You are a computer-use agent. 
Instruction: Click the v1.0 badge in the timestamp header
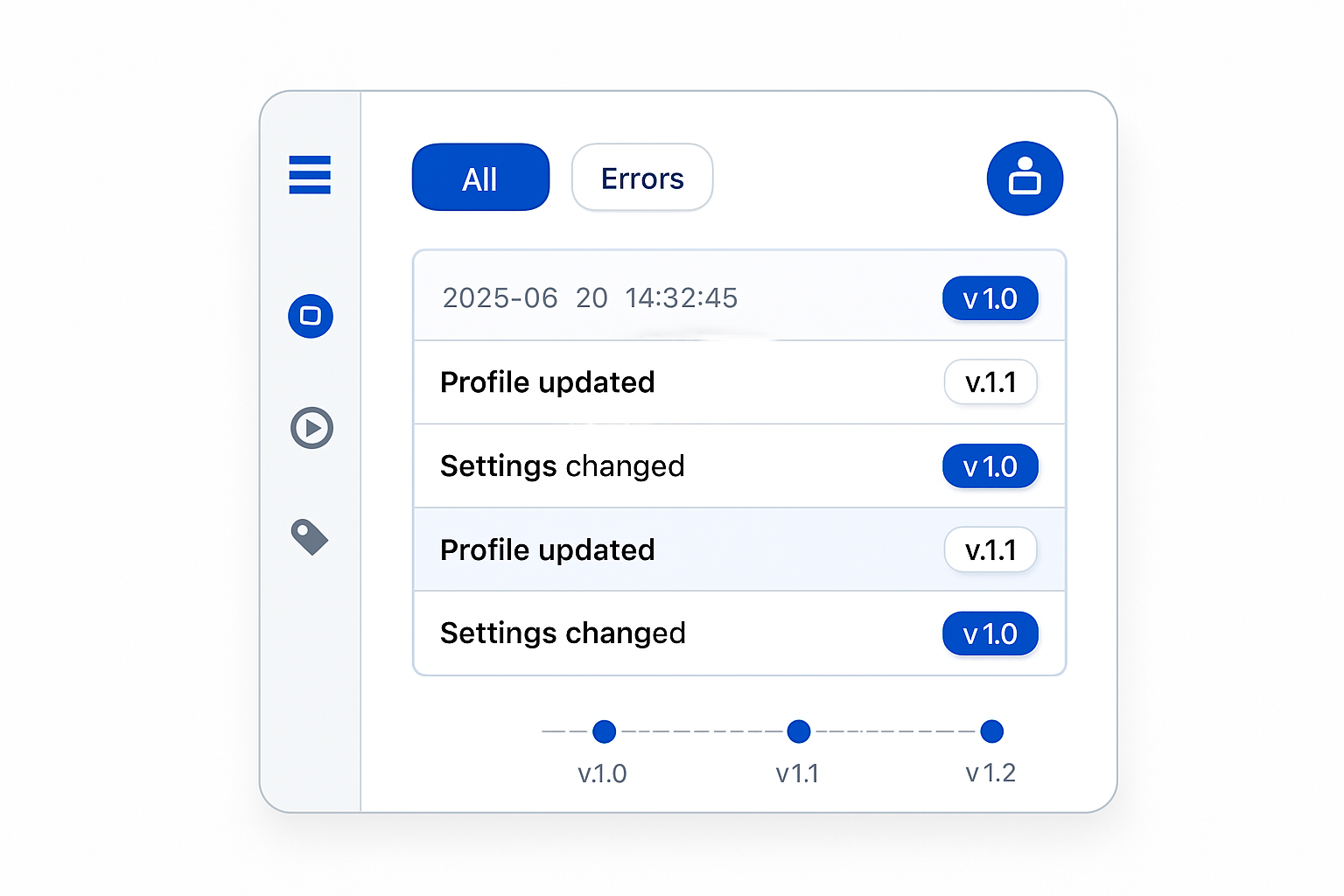pyautogui.click(x=990, y=298)
